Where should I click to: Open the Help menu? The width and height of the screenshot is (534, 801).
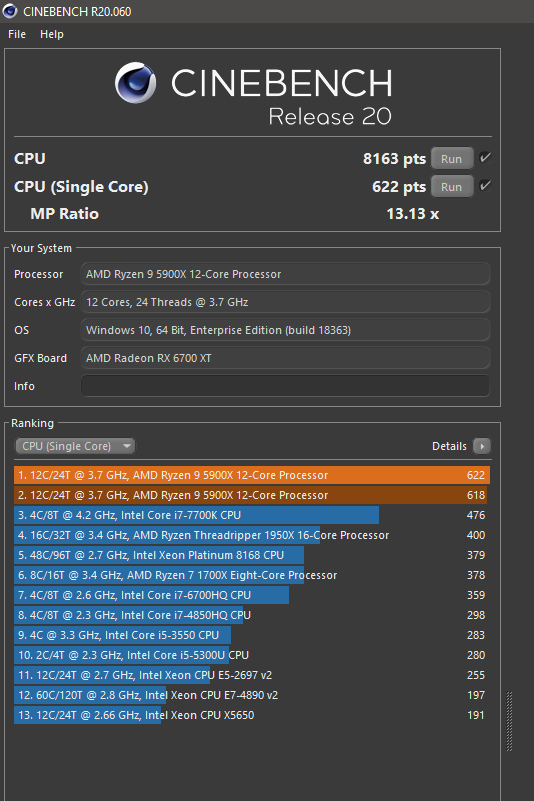point(52,34)
